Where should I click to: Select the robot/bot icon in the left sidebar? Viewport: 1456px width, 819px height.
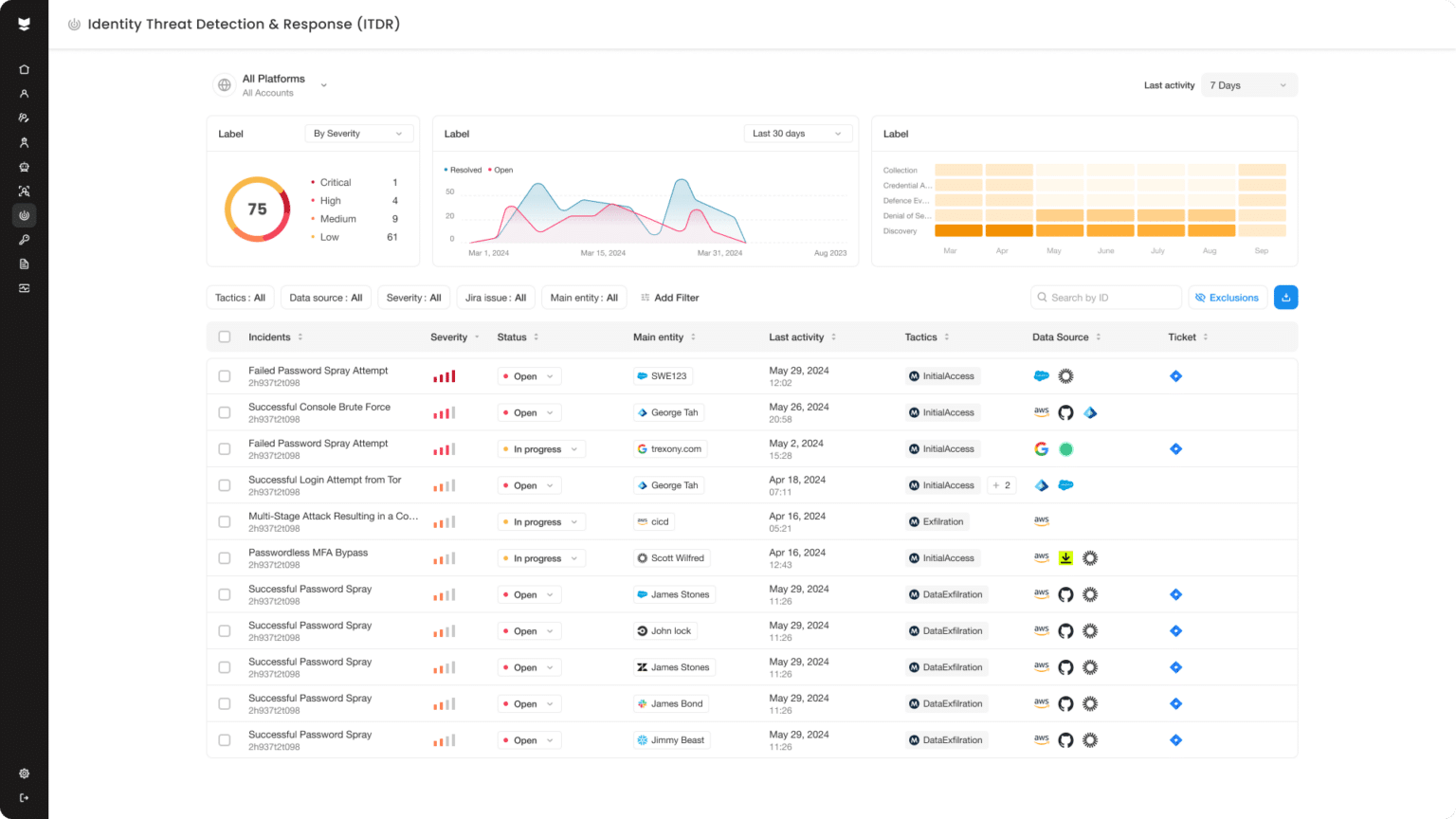point(24,166)
